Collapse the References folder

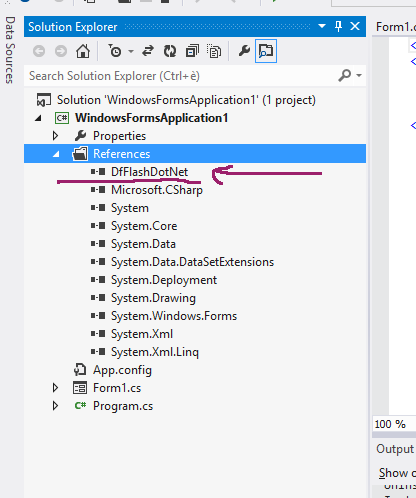click(56, 154)
